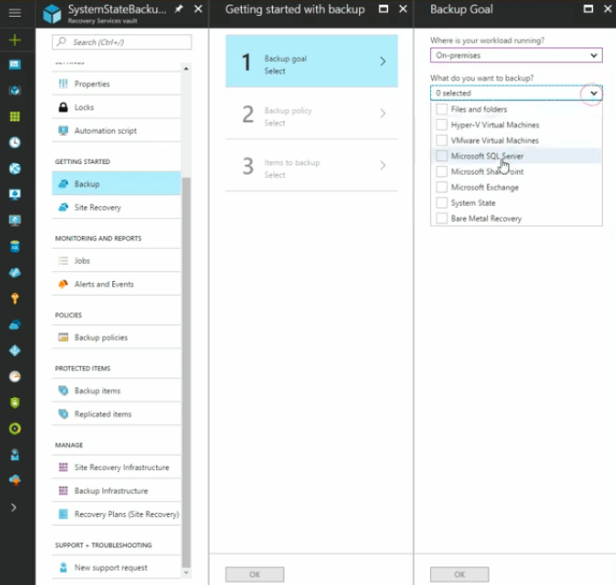Viewport: 616px width, 585px height.
Task: Open Site Recovery Infrastructure menu item
Action: point(116,468)
